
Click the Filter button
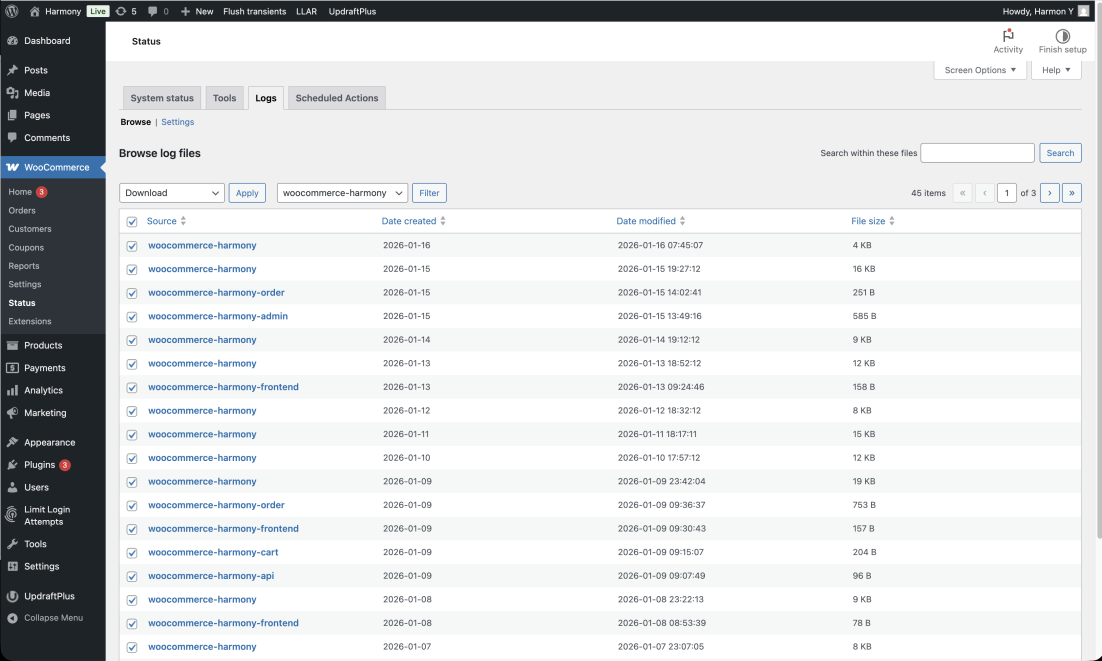click(429, 193)
